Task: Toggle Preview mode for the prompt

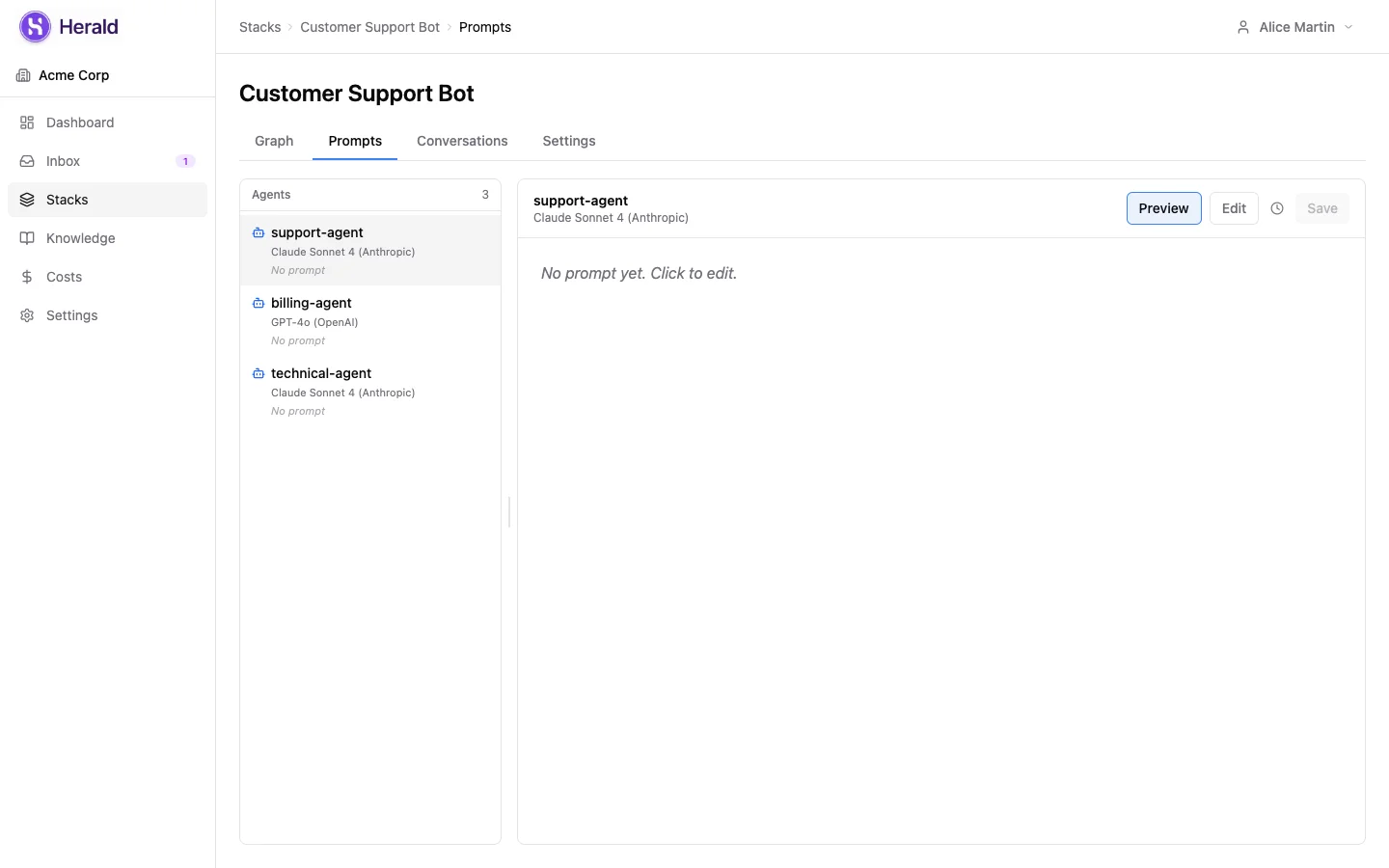Action: tap(1163, 208)
